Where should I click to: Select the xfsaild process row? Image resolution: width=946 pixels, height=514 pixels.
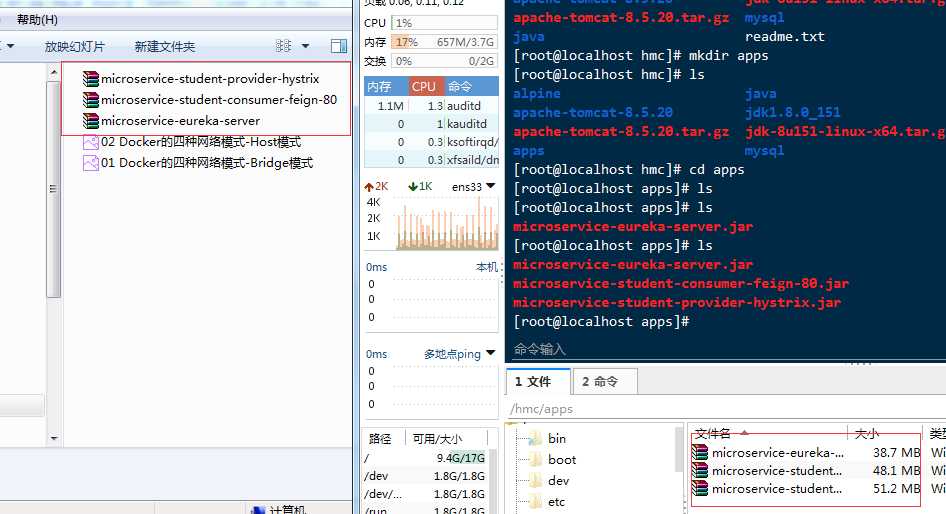(x=431, y=160)
